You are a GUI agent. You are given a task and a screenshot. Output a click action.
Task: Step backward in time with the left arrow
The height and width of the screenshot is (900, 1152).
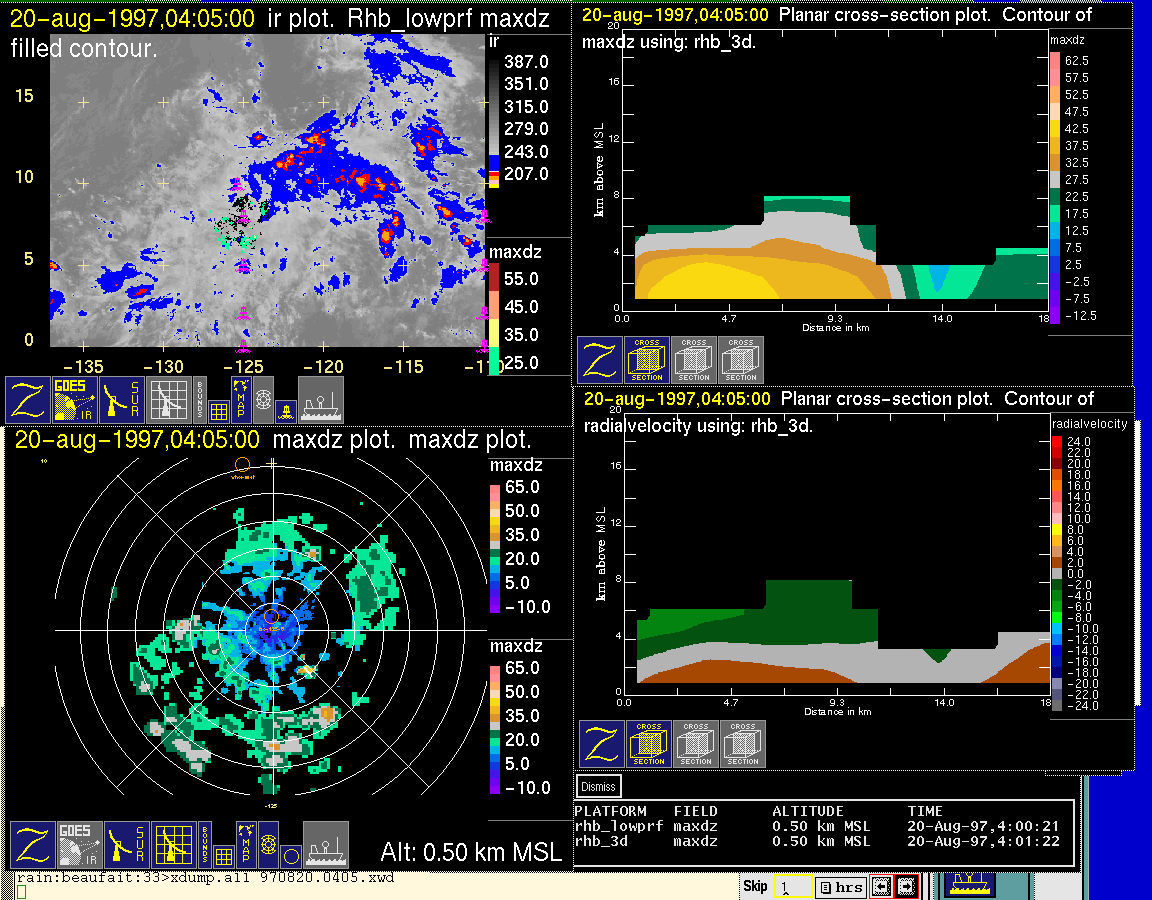[x=881, y=887]
